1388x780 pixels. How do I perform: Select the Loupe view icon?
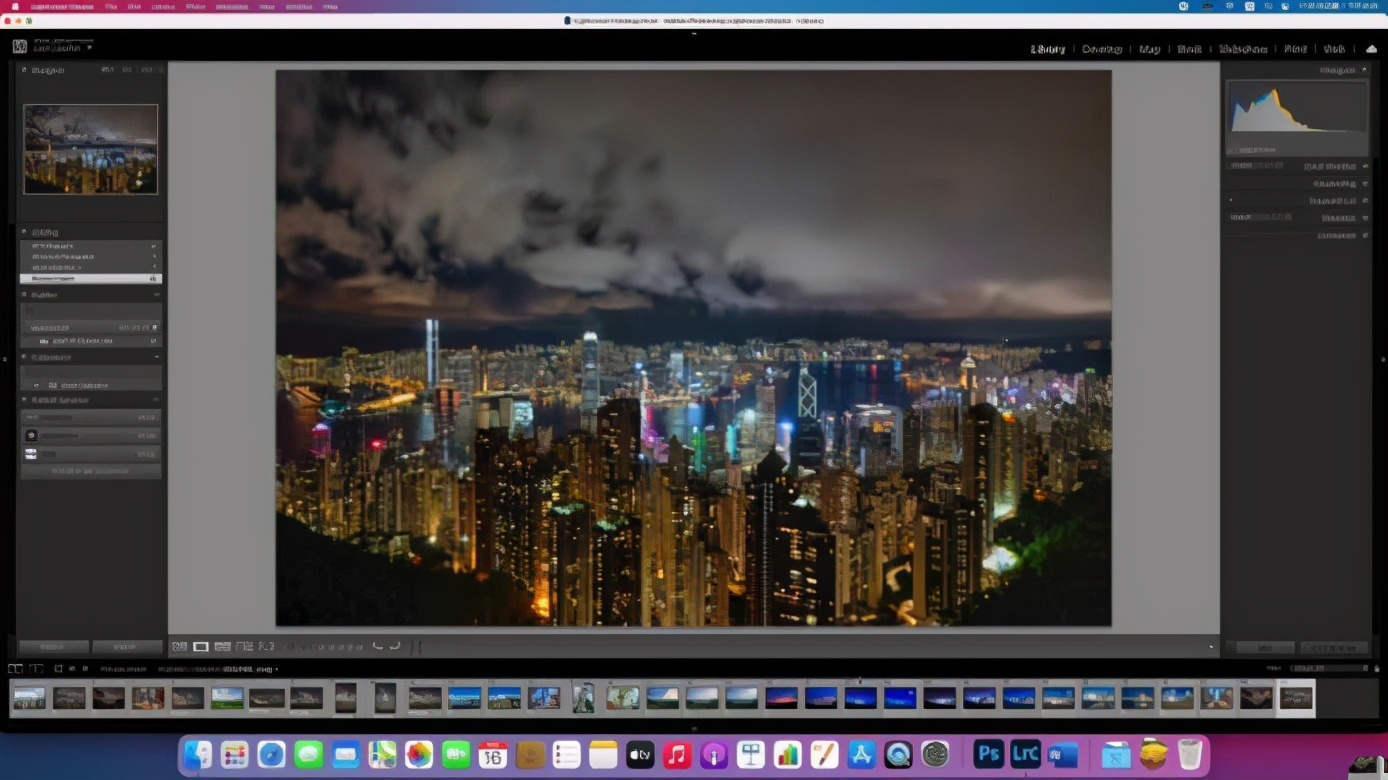[x=200, y=646]
